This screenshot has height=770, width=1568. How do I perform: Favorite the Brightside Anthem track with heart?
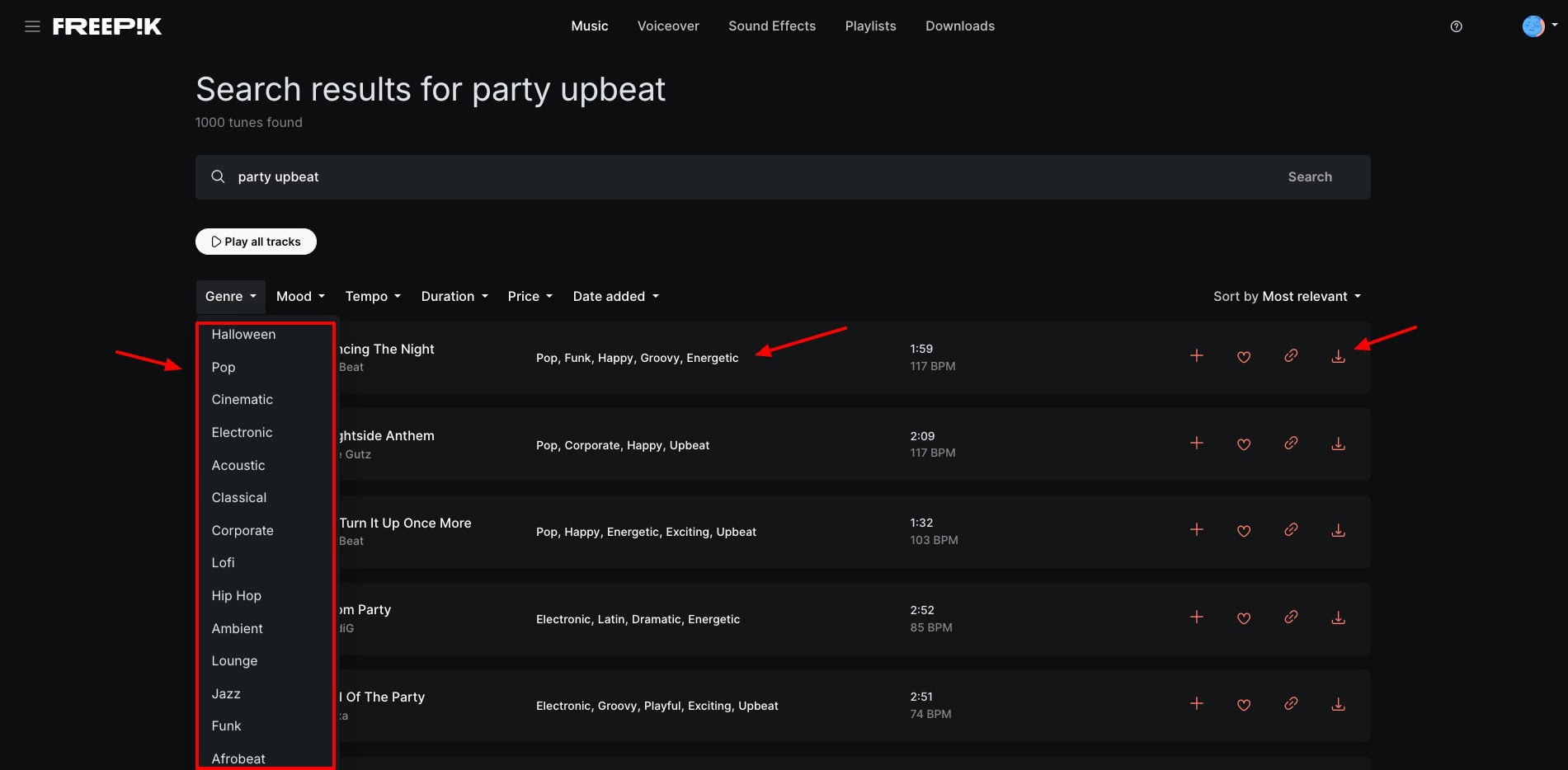(x=1244, y=444)
